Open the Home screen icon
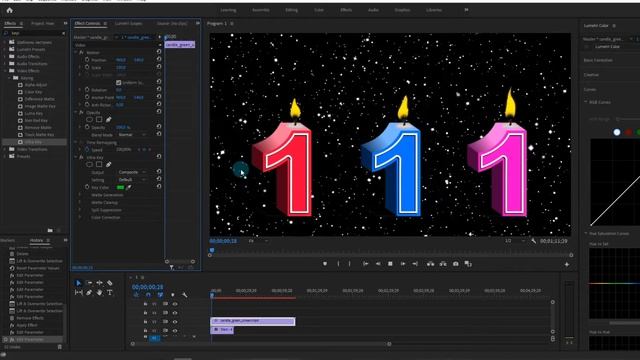This screenshot has width=640, height=360. (x=9, y=10)
